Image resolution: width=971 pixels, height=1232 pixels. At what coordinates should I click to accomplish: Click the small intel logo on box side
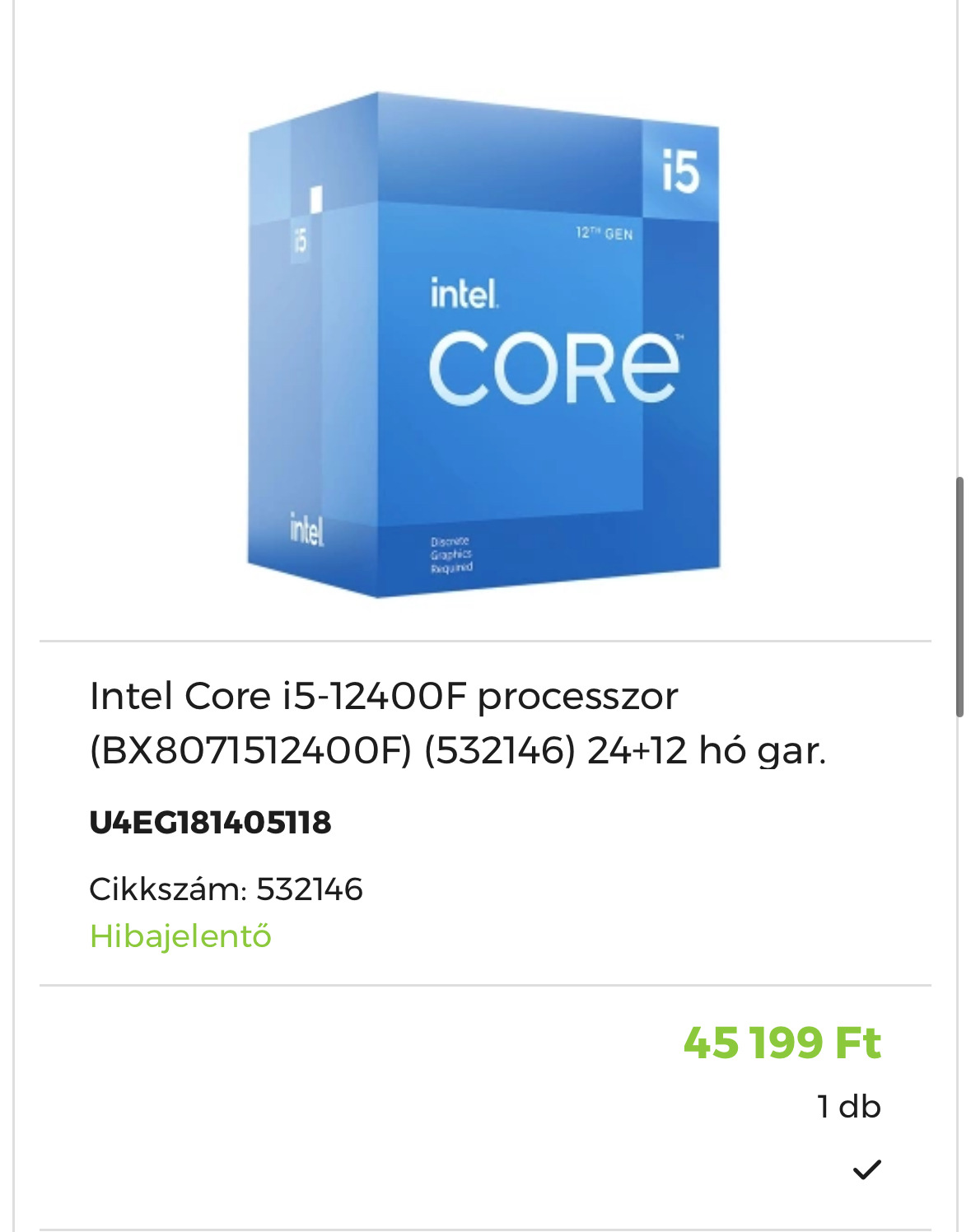[x=306, y=530]
